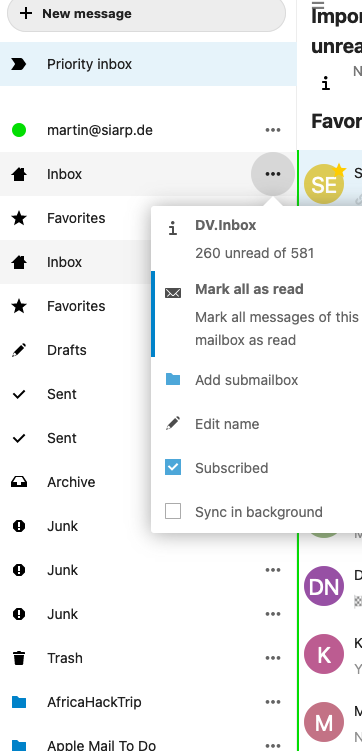Open Junk icon directly below Archive

pos(19,526)
